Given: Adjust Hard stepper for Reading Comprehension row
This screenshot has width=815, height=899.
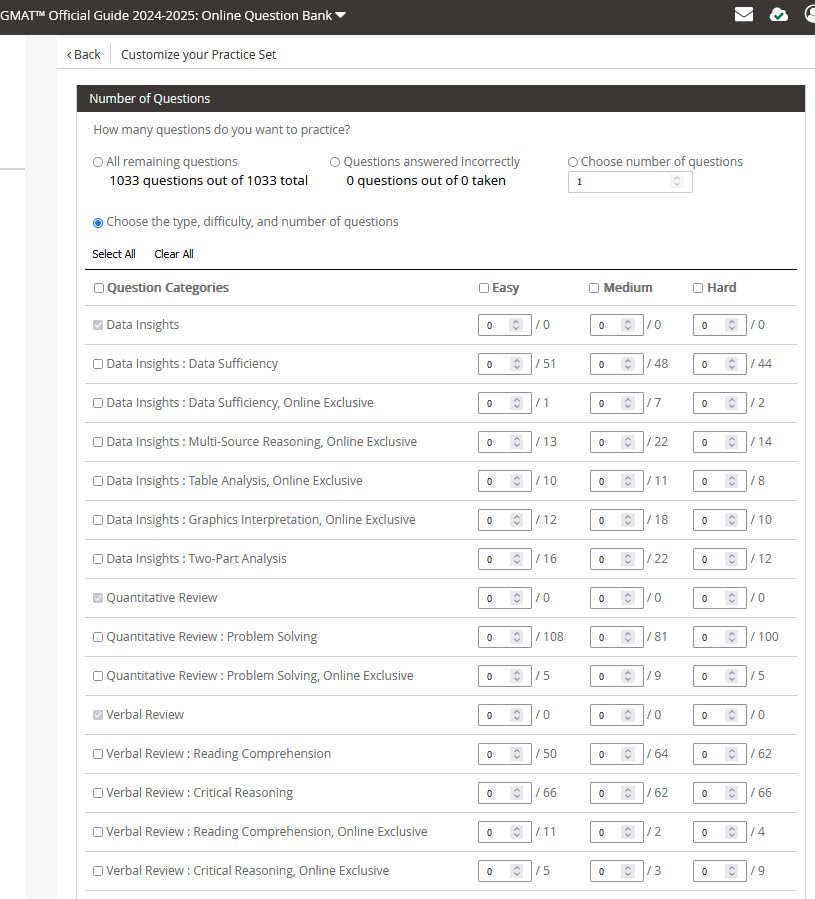Looking at the screenshot, I should pos(732,754).
